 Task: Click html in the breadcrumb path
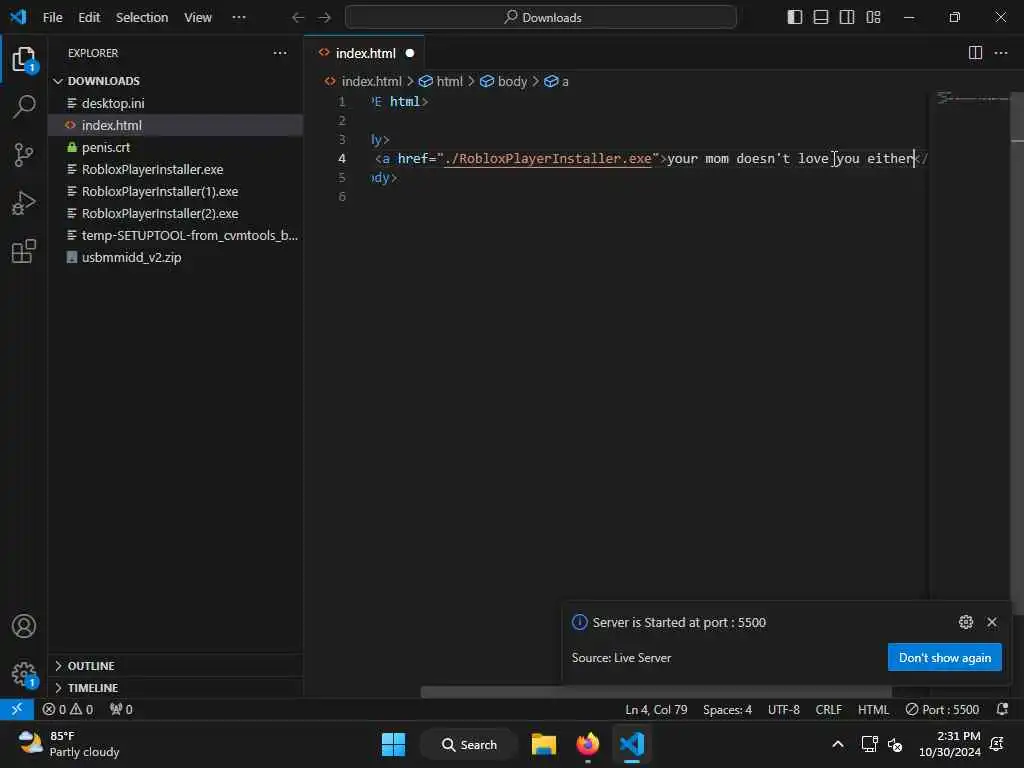click(441, 82)
